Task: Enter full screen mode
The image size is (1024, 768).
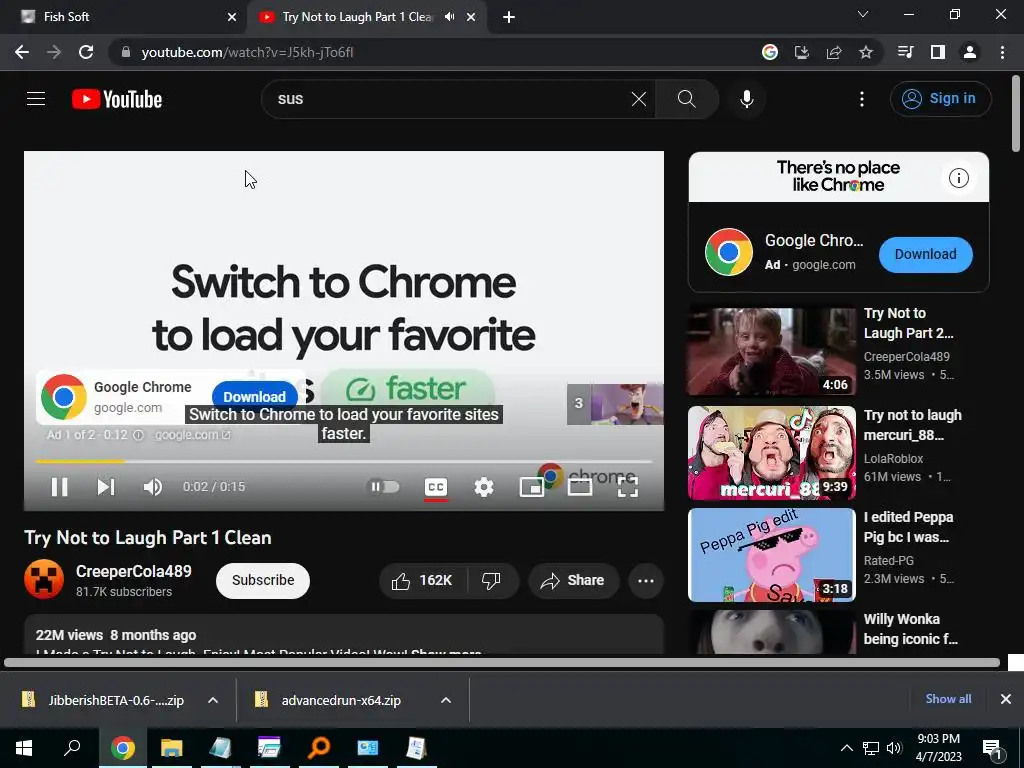Action: click(x=628, y=487)
